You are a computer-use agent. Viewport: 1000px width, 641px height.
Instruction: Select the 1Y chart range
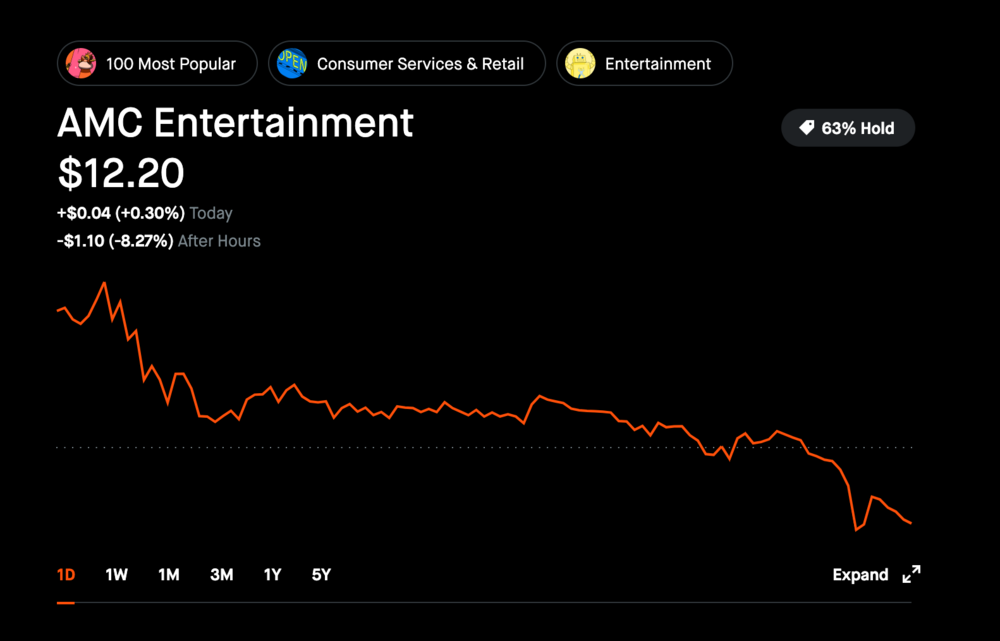pos(272,575)
